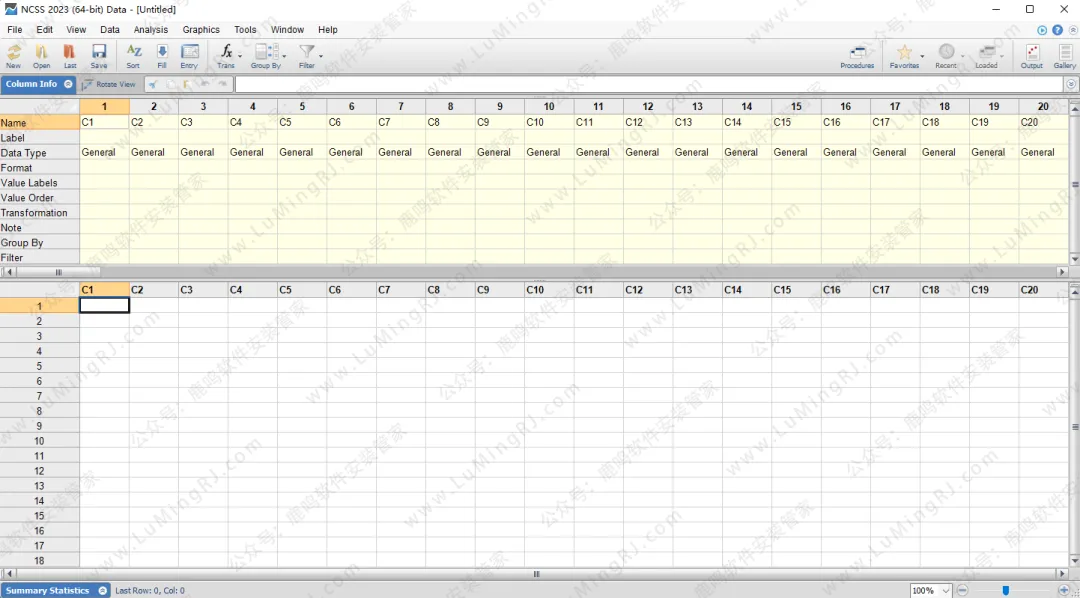Viewport: 1080px width, 598px height.
Task: Toggle Rotate View for column info
Action: click(109, 84)
